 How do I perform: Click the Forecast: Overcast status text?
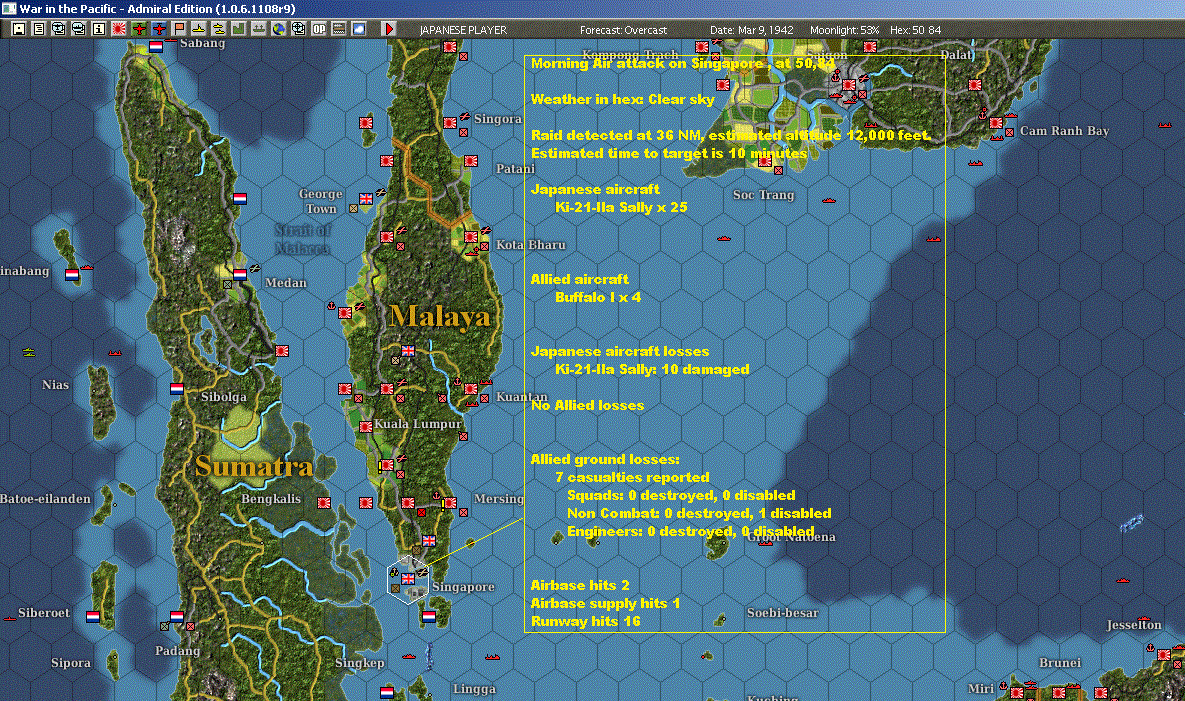click(623, 30)
